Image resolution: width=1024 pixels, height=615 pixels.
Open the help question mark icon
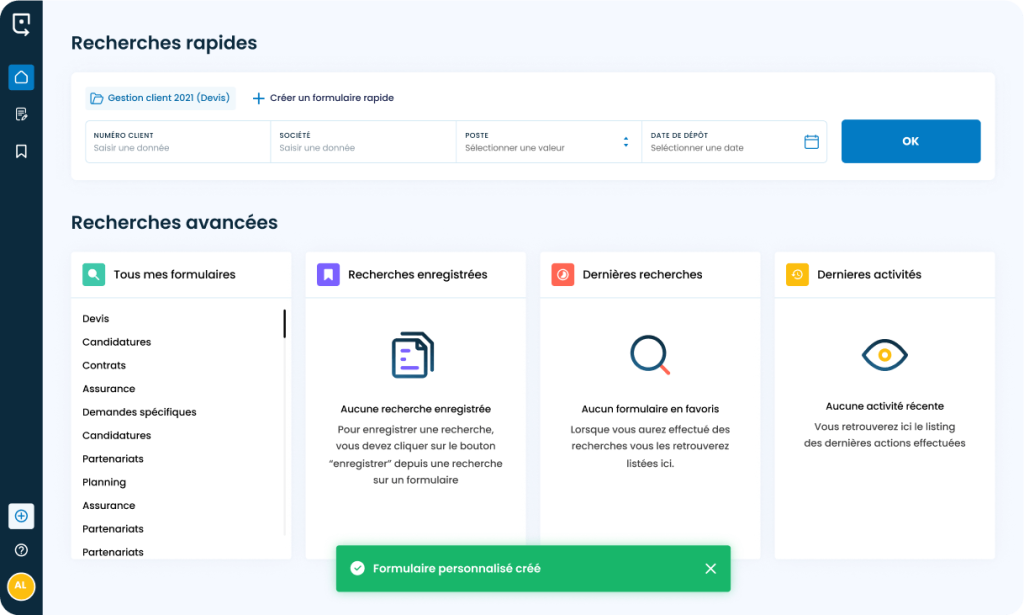click(x=21, y=549)
